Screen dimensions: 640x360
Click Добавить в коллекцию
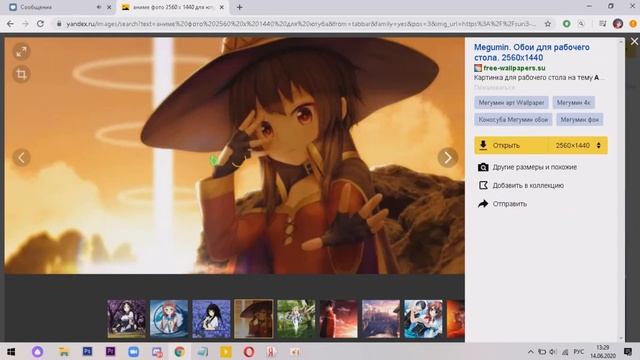click(528, 185)
